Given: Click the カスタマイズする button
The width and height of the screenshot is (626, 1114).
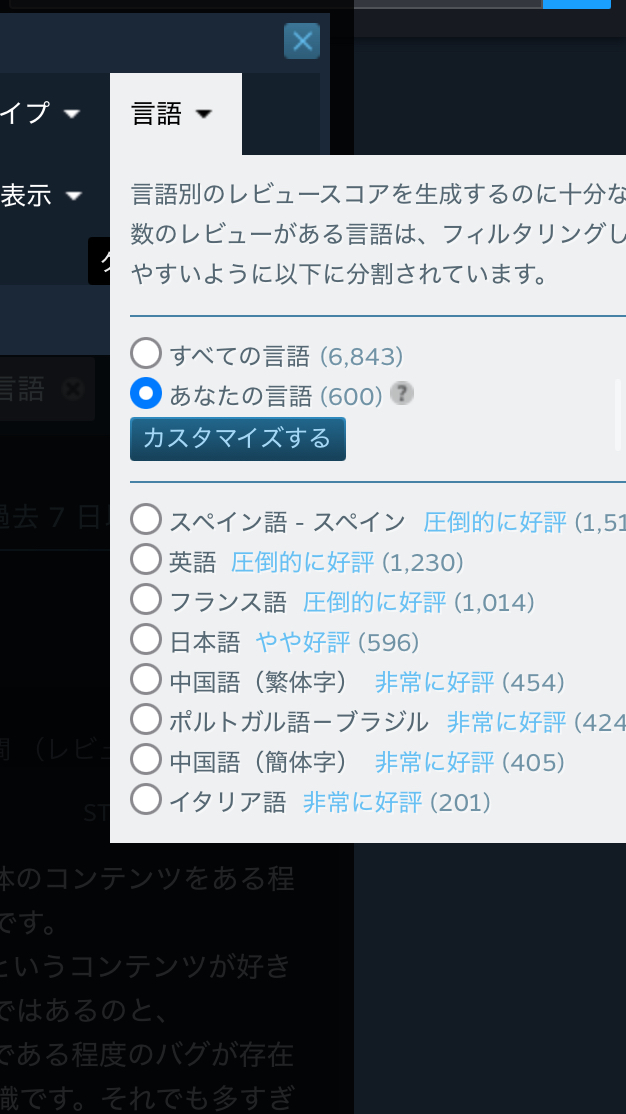Looking at the screenshot, I should (x=237, y=439).
